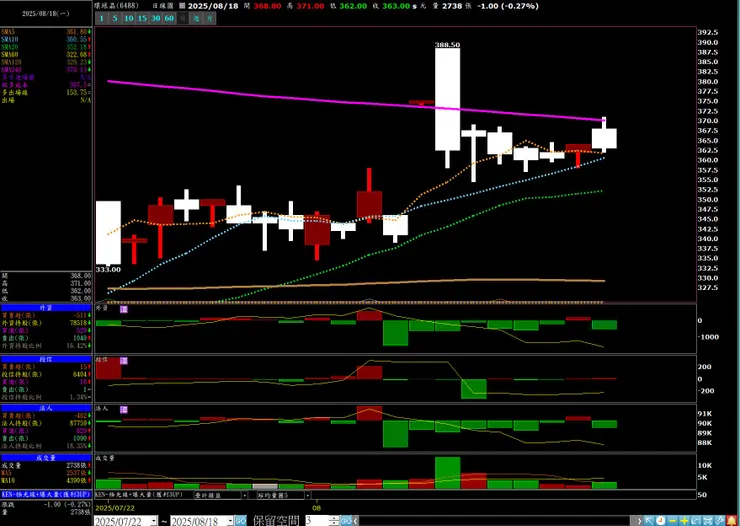Click the 388.50 high price label on chart
This screenshot has width=740, height=526.
pos(447,44)
